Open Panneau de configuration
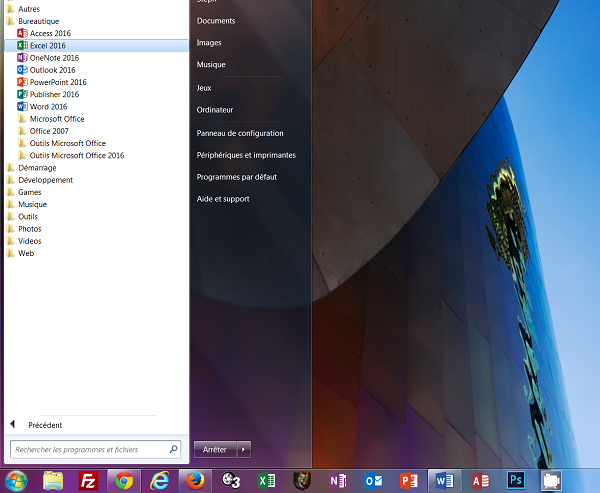The height and width of the screenshot is (493, 600). [x=240, y=133]
